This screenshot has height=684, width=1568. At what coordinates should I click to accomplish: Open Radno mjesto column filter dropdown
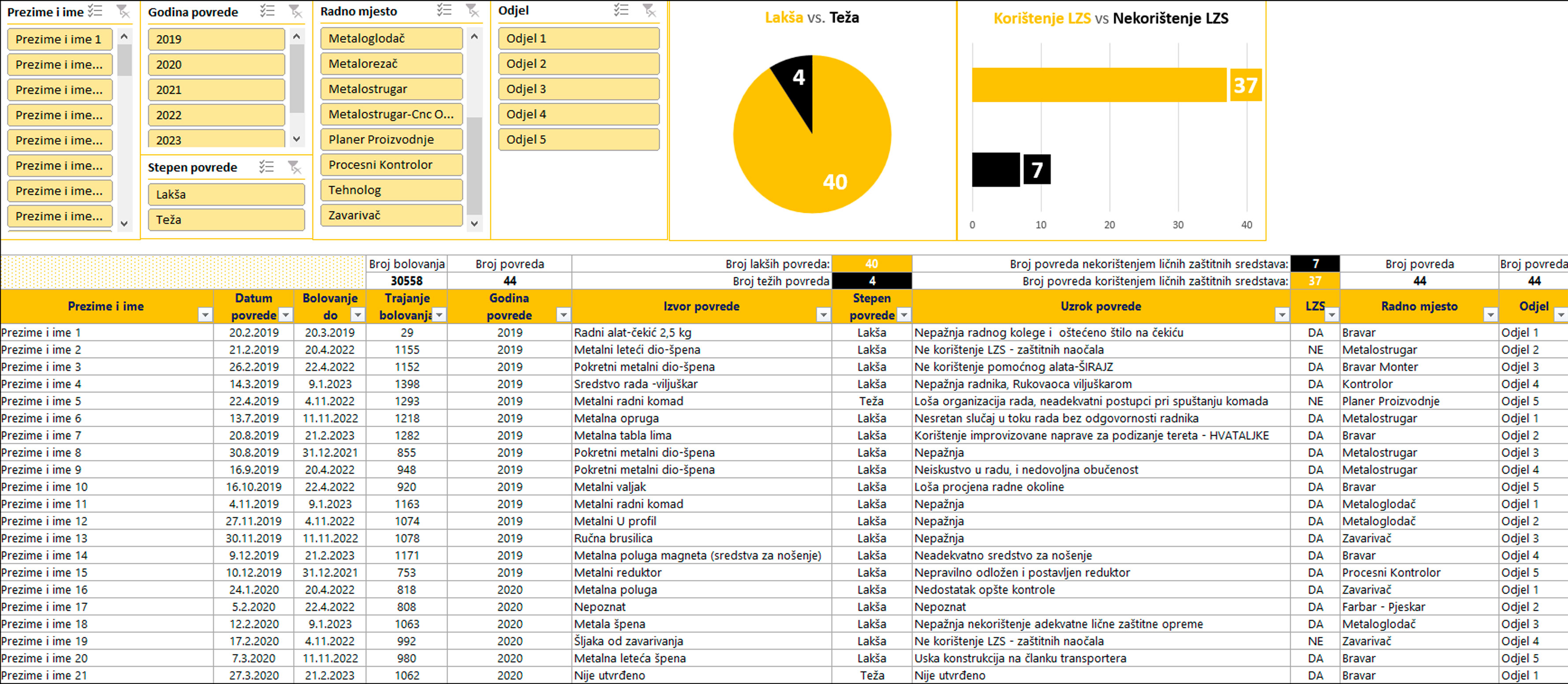[1490, 315]
